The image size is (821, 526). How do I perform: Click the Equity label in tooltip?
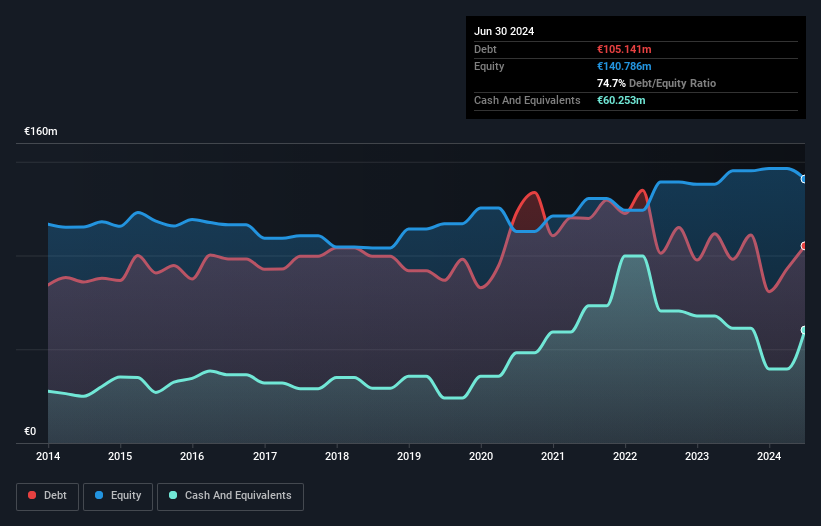489,66
